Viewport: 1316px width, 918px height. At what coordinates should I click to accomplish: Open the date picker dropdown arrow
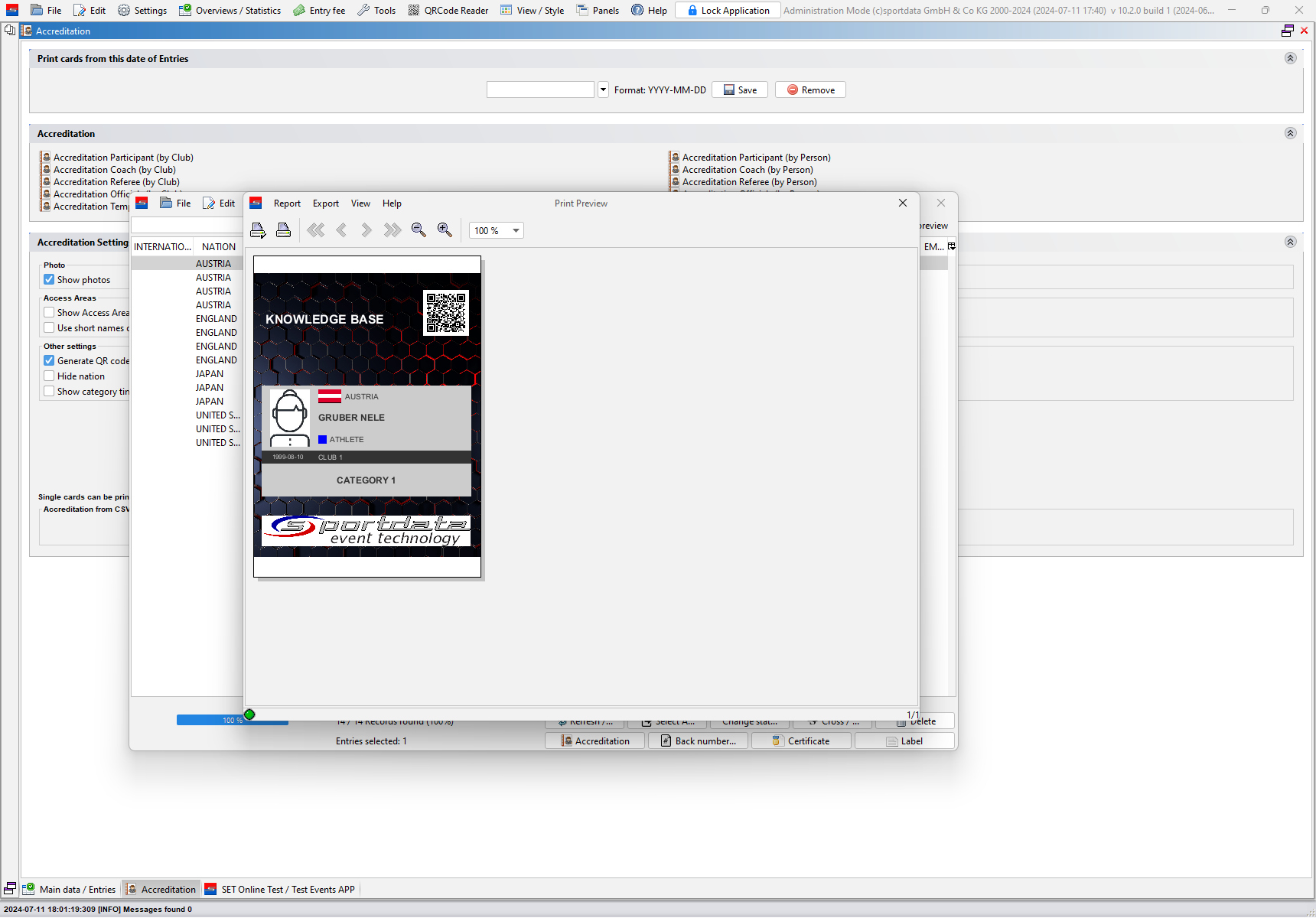click(603, 90)
